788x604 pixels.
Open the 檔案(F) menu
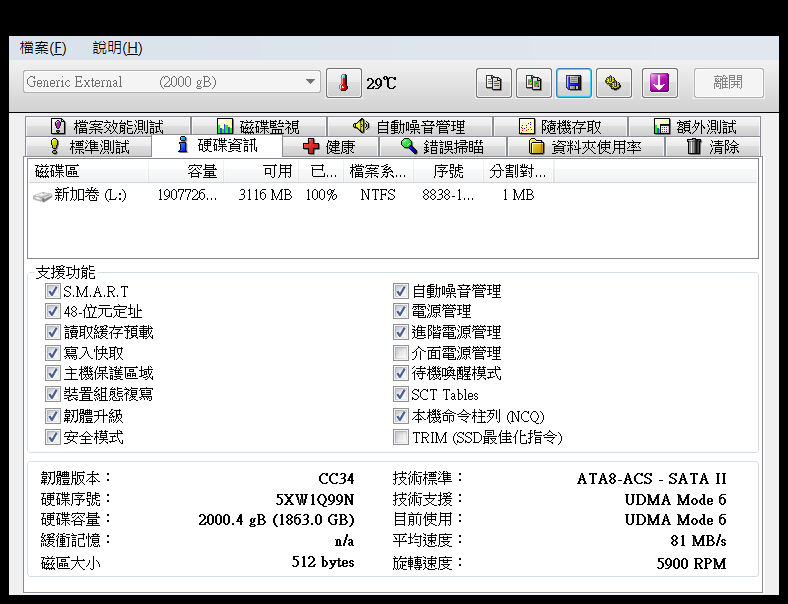[43, 48]
